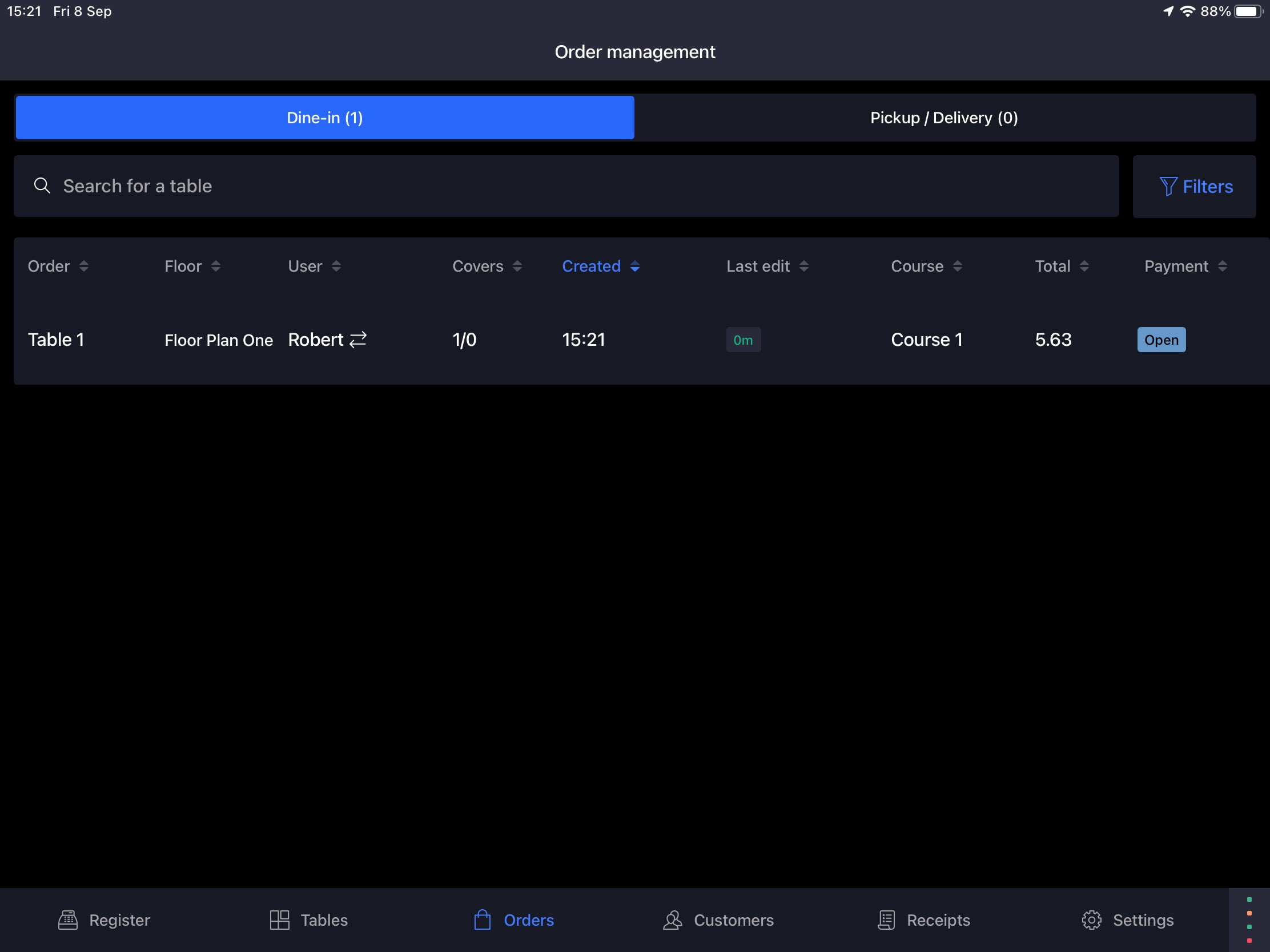The image size is (1270, 952).
Task: Open the Settings gear icon
Action: click(x=1091, y=920)
